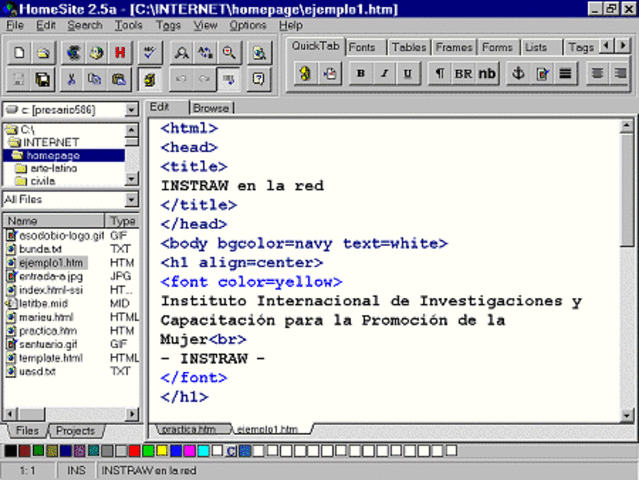Insert a paragraph tag with the ¶ button
This screenshot has width=639, height=480.
coord(439,74)
